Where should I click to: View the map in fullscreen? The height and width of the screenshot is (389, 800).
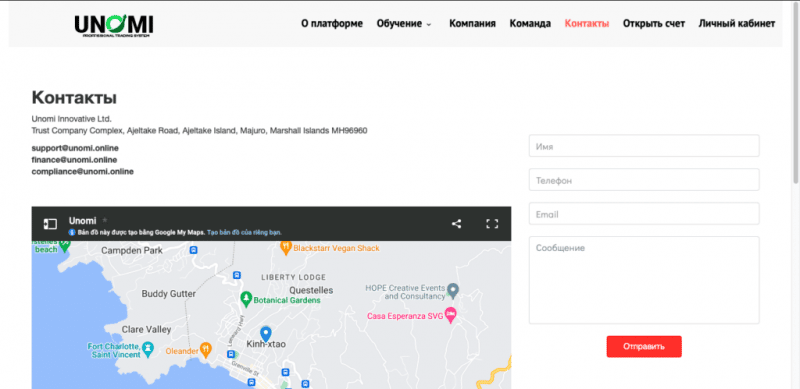[x=492, y=224]
